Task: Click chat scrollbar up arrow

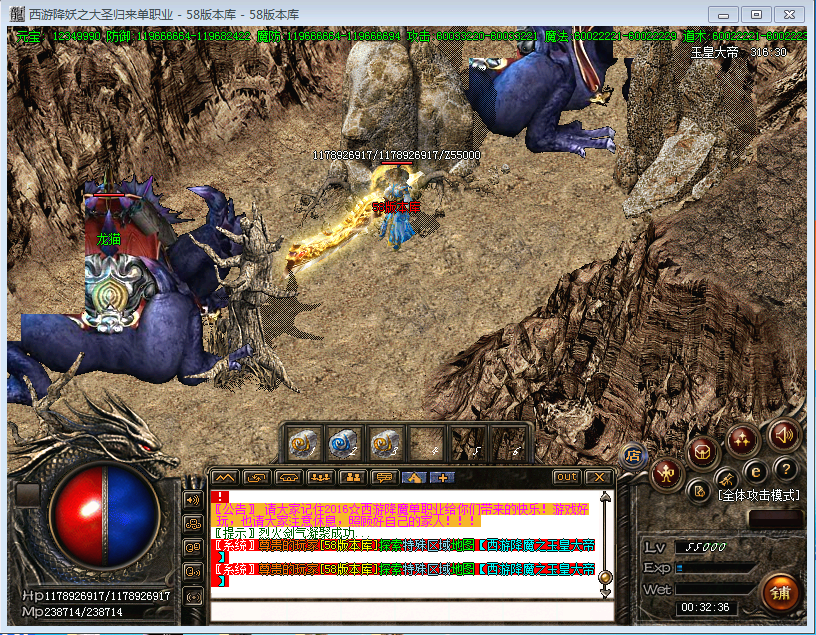Action: click(x=605, y=497)
